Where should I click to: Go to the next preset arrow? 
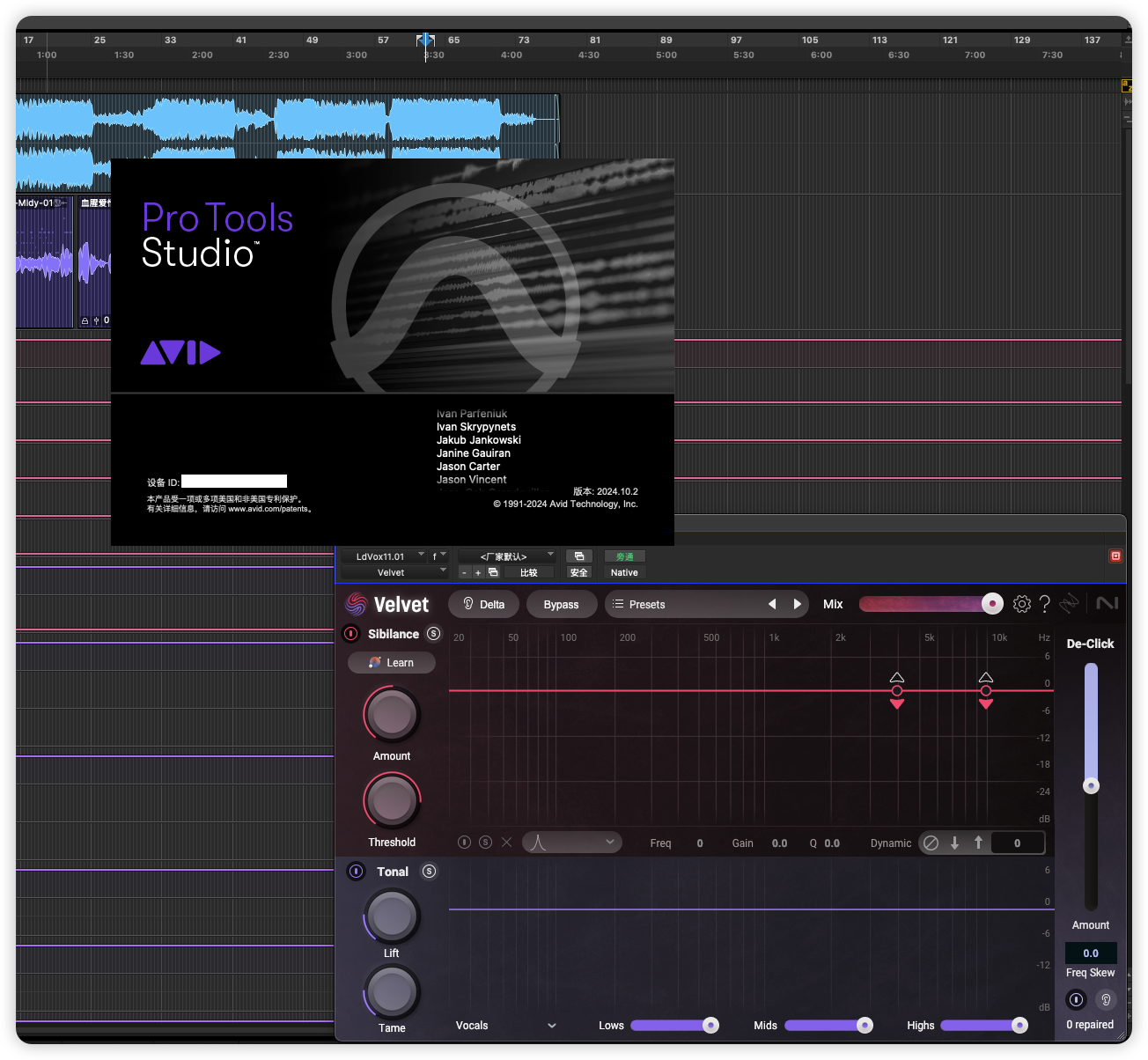(x=798, y=604)
